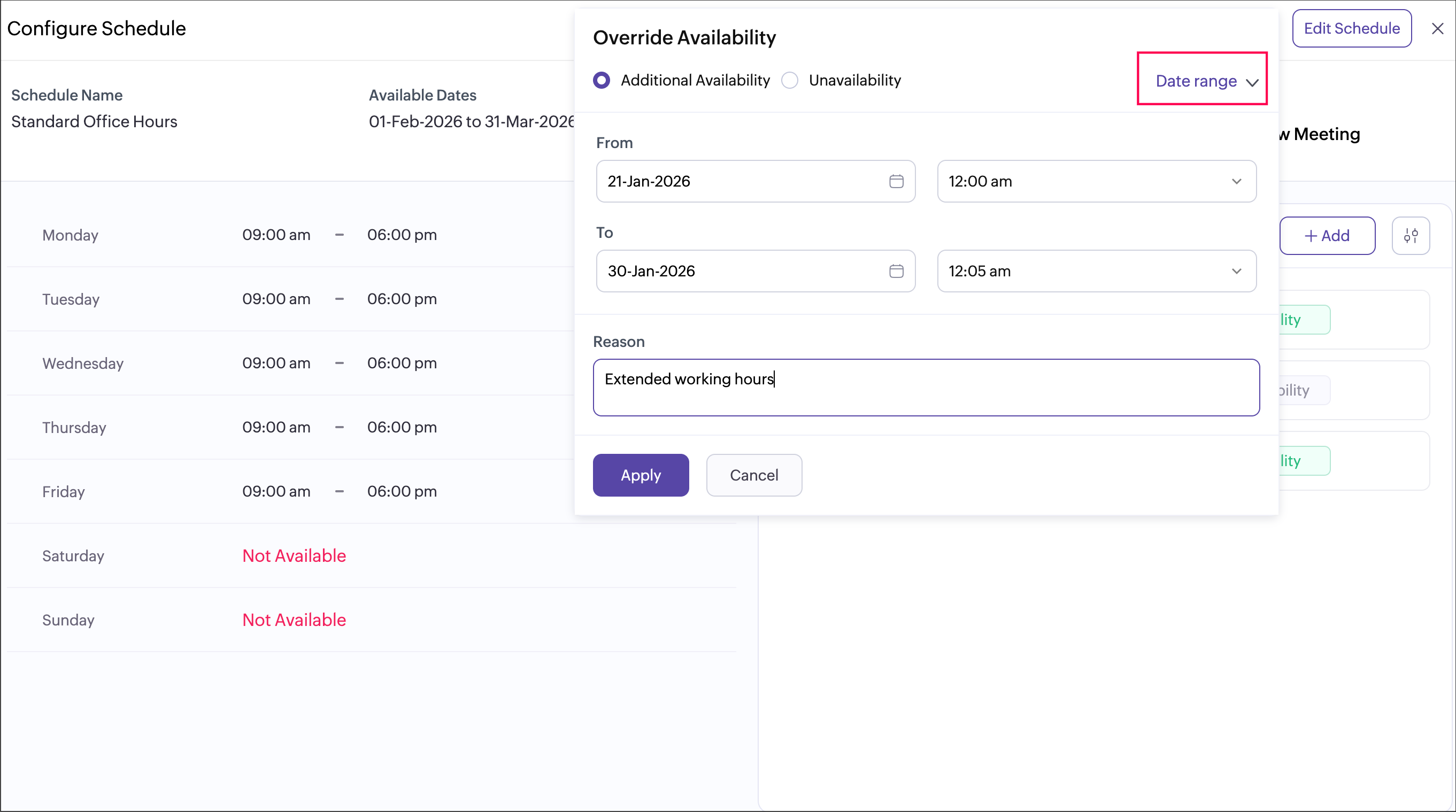Select the Unavailability radio option

click(x=790, y=80)
